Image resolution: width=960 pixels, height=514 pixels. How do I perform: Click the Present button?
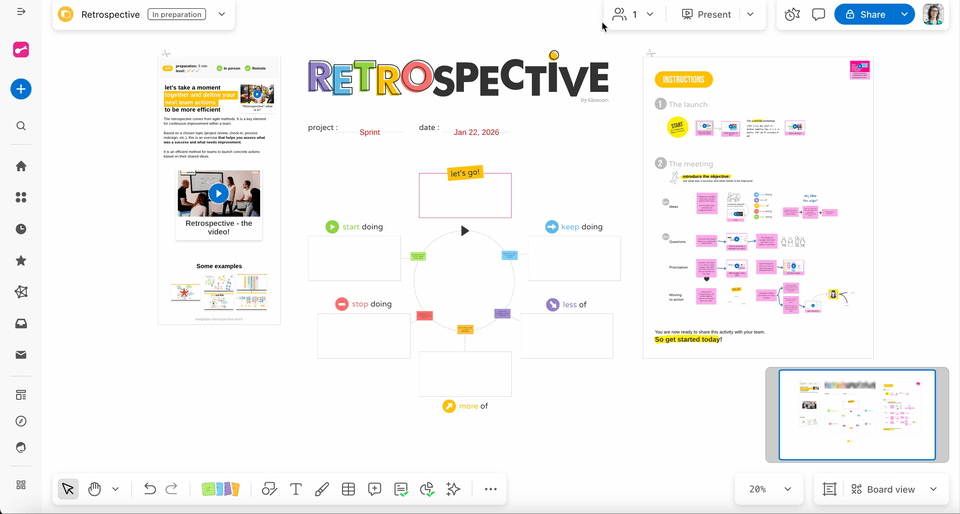pos(706,14)
